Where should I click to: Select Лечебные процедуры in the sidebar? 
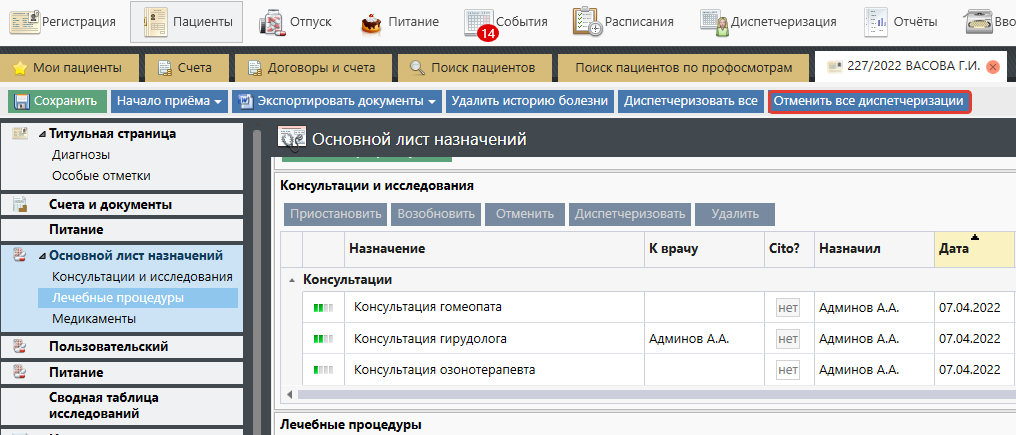[118, 298]
